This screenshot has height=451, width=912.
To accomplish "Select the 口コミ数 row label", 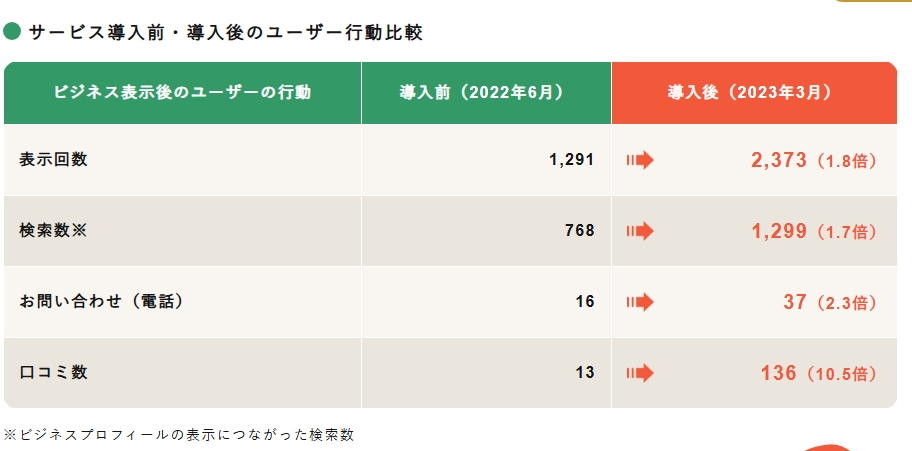I will pos(54,373).
